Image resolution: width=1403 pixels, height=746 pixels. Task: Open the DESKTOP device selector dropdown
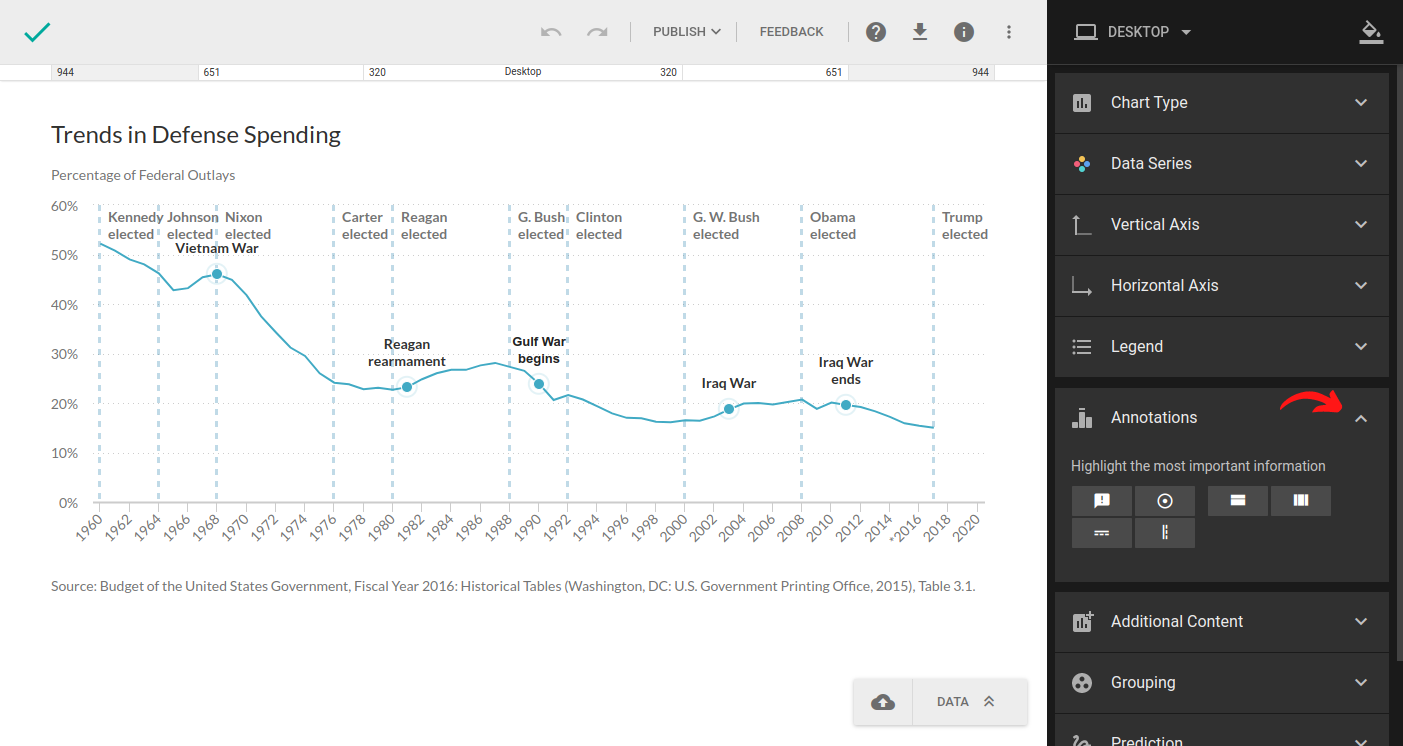tap(1134, 32)
